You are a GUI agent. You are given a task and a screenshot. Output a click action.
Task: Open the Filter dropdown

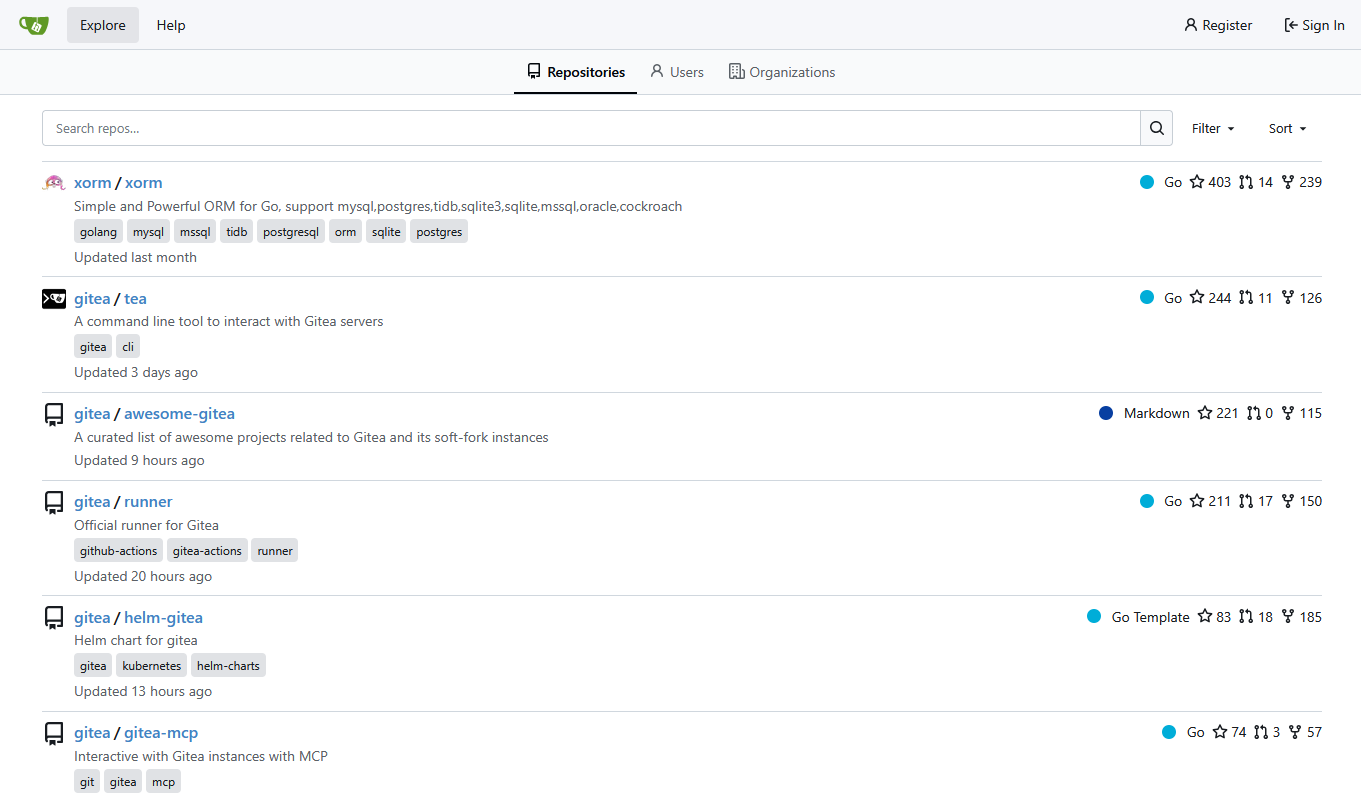point(1213,128)
